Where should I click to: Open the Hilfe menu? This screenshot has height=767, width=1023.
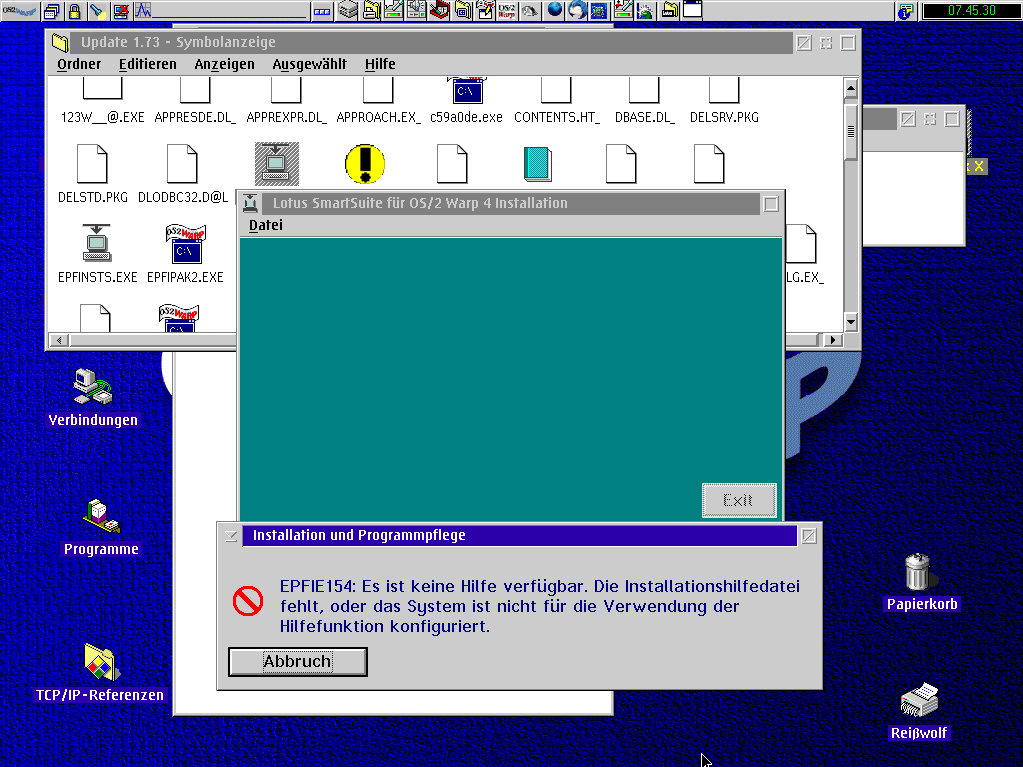[x=380, y=64]
